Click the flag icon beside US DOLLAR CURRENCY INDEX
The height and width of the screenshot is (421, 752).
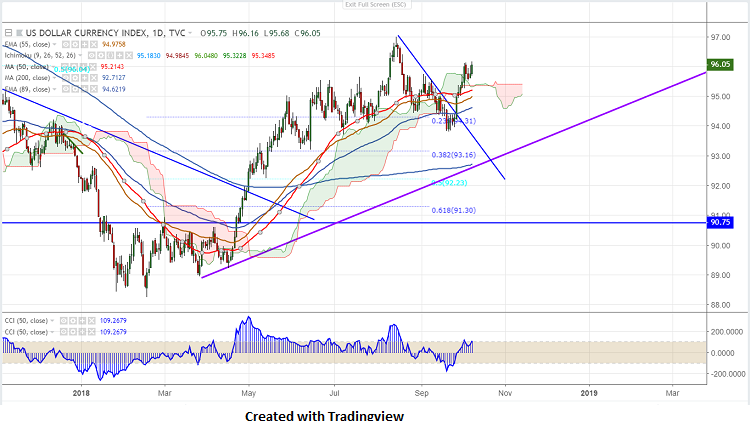click(x=19, y=33)
